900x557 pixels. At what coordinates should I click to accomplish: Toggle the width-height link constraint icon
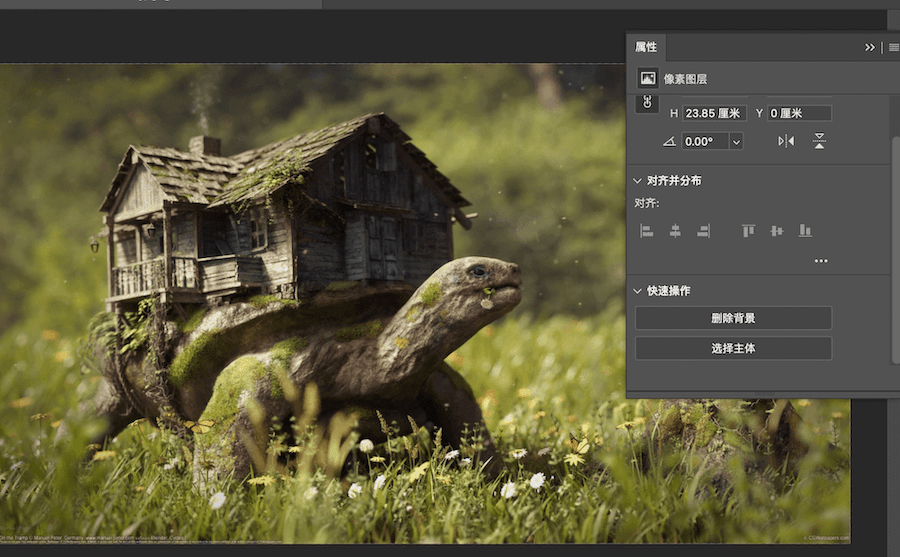(647, 103)
